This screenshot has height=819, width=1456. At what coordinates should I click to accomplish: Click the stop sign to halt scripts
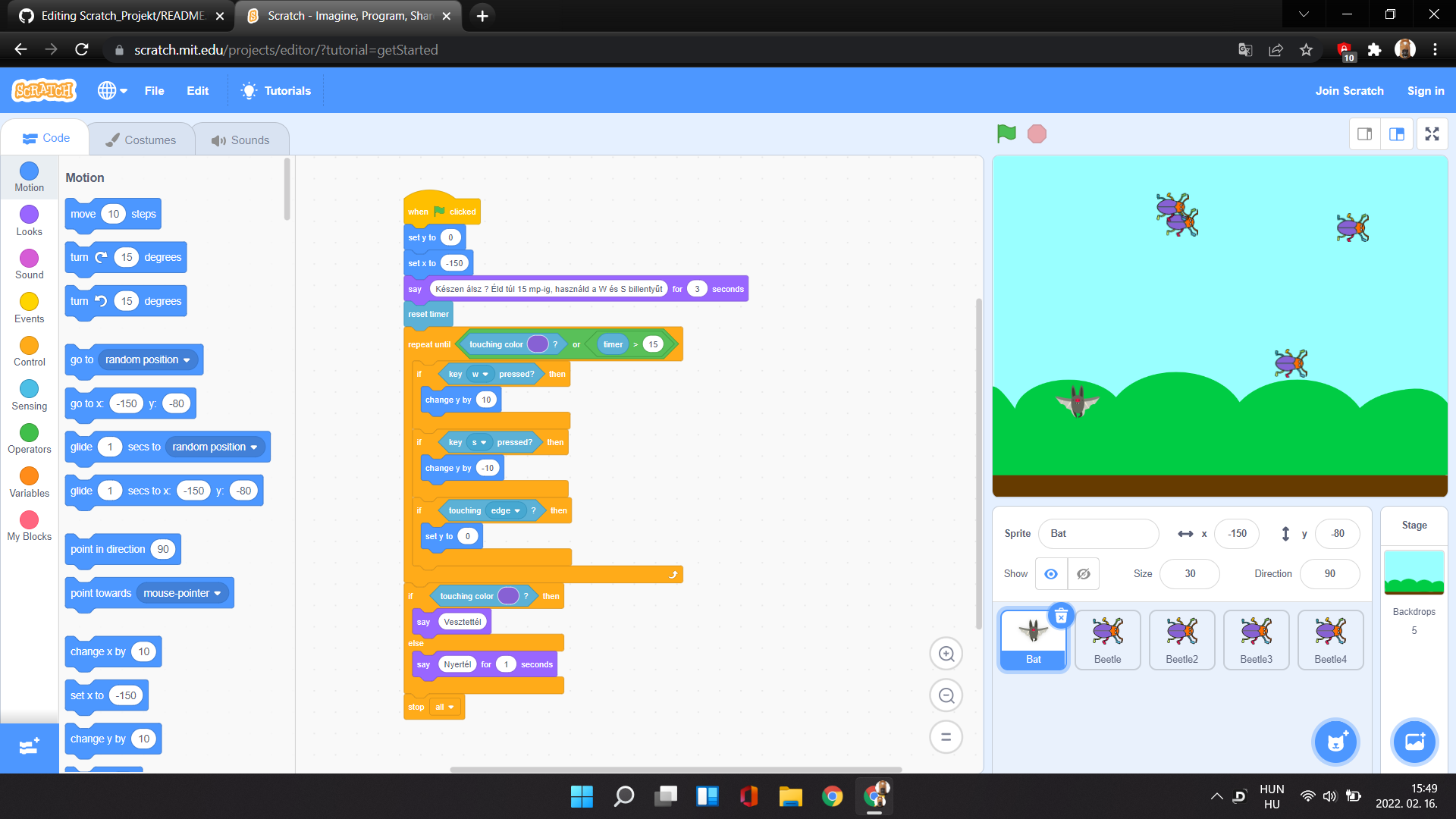(x=1037, y=133)
